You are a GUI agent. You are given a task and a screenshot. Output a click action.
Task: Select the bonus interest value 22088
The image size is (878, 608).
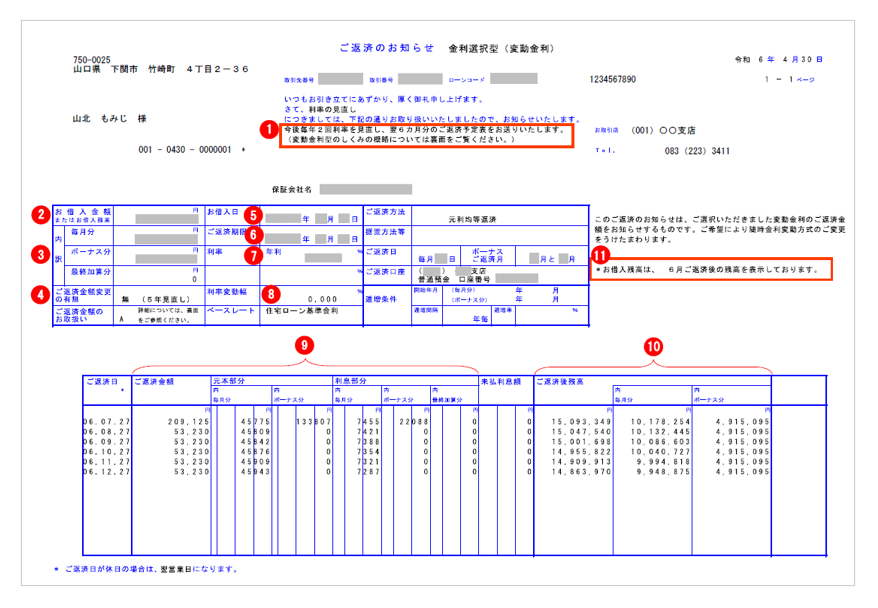coord(414,422)
